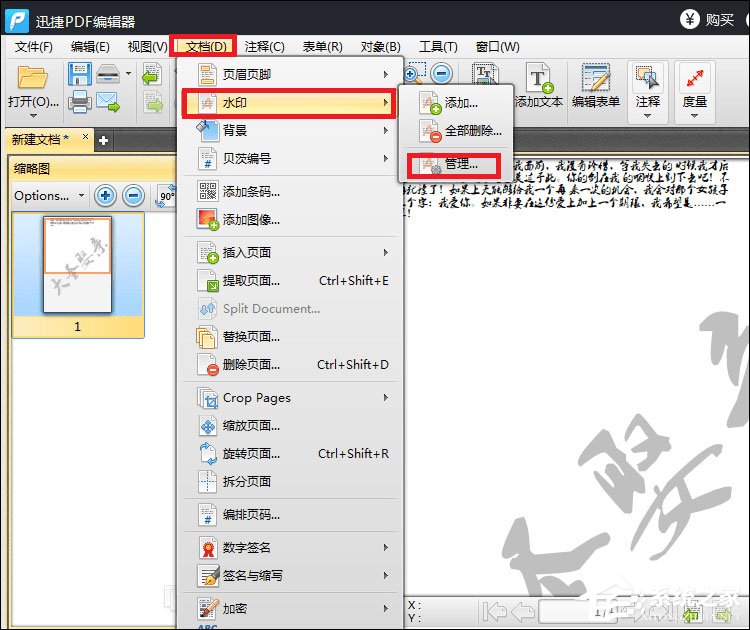
Task: Open the 编辑(E) menu
Action: 90,46
